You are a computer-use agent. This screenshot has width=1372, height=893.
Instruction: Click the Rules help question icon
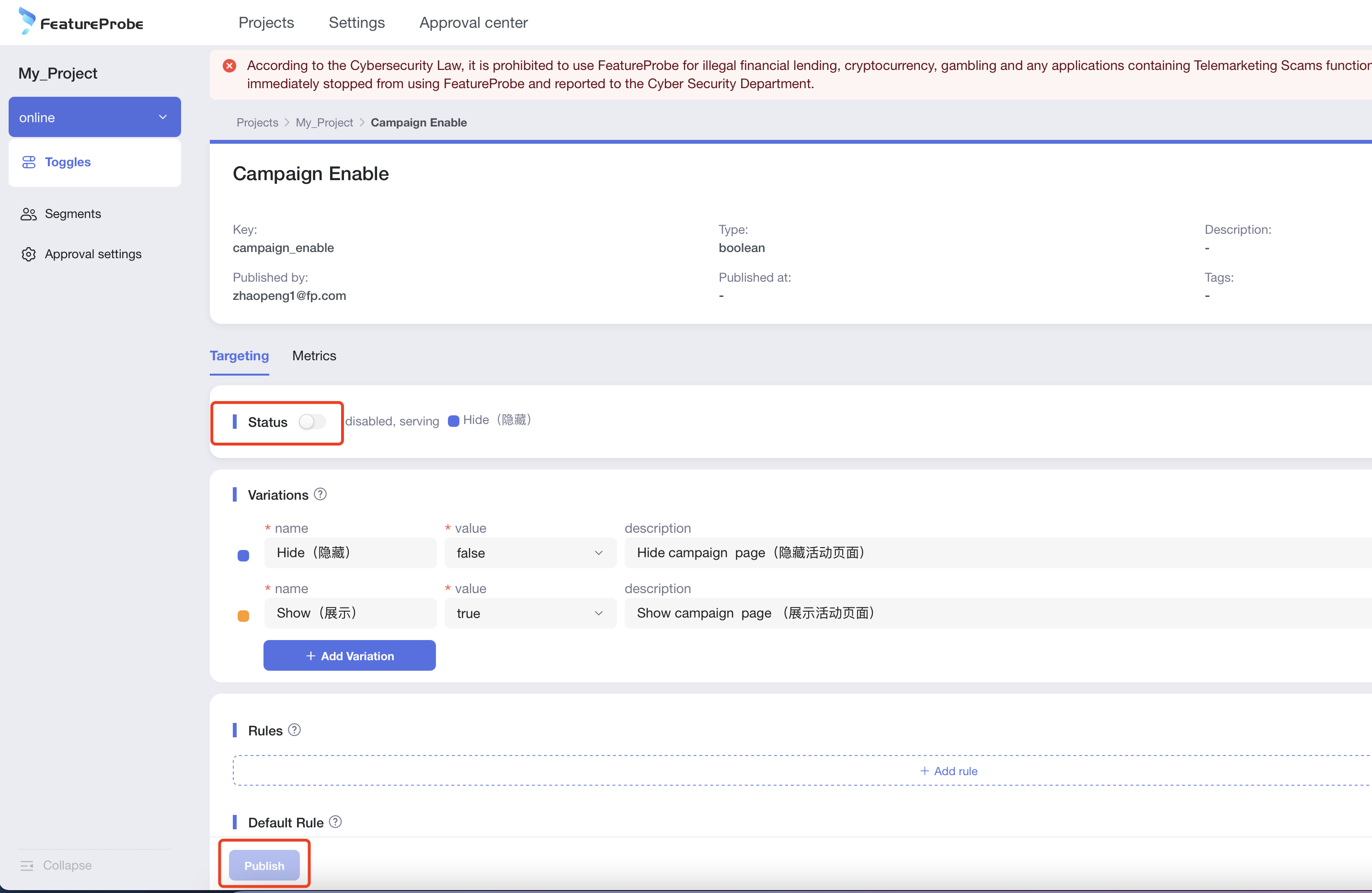[295, 730]
